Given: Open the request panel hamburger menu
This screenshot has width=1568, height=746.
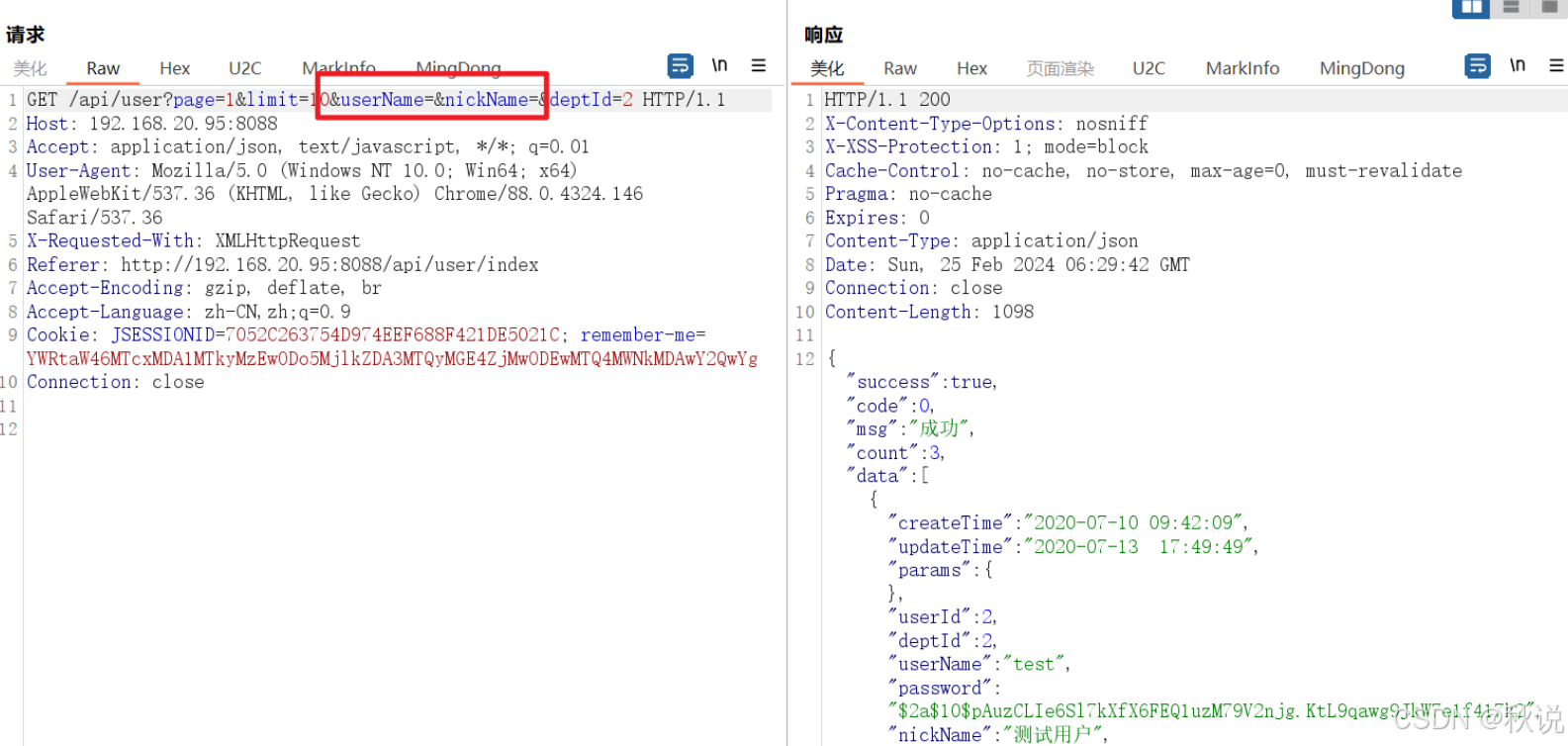Looking at the screenshot, I should [759, 65].
